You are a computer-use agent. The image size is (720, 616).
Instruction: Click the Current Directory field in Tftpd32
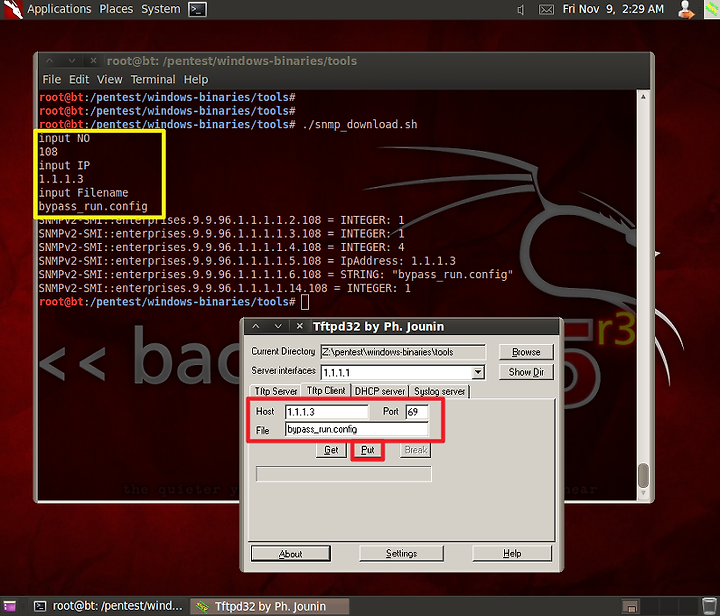403,352
